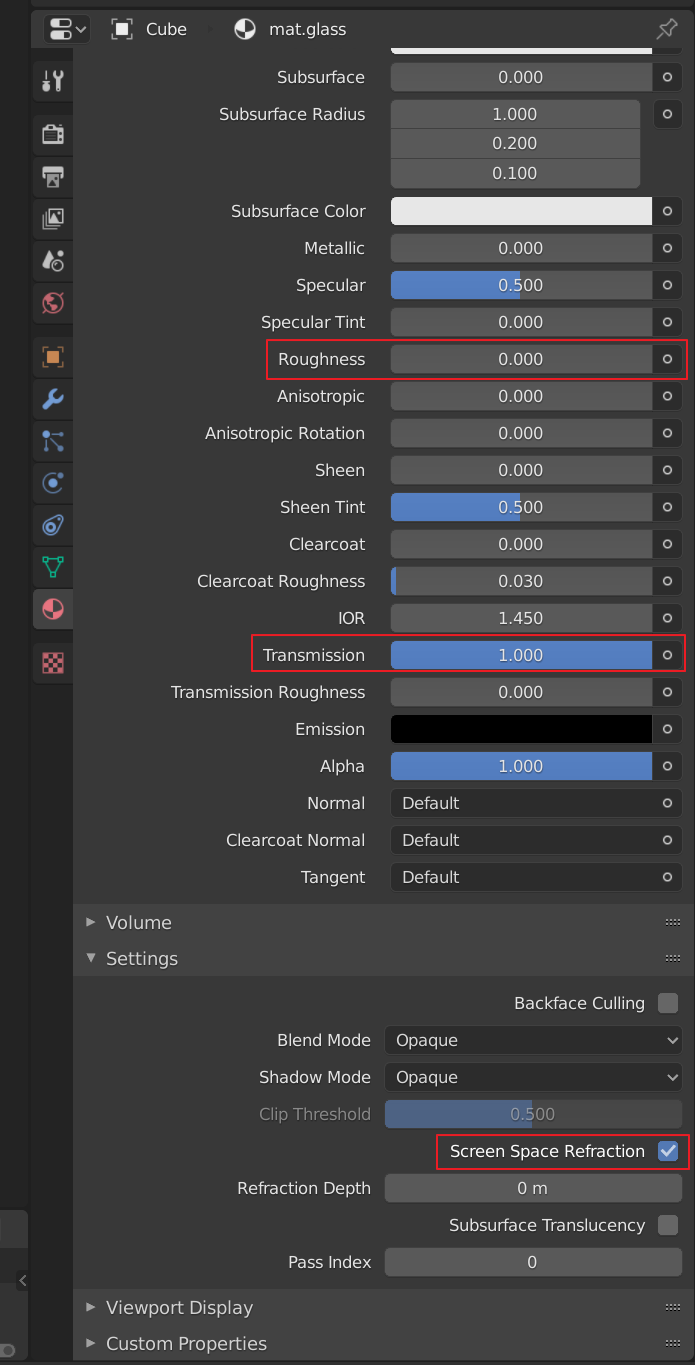Enable the Backface Culling checkbox

point(668,1003)
